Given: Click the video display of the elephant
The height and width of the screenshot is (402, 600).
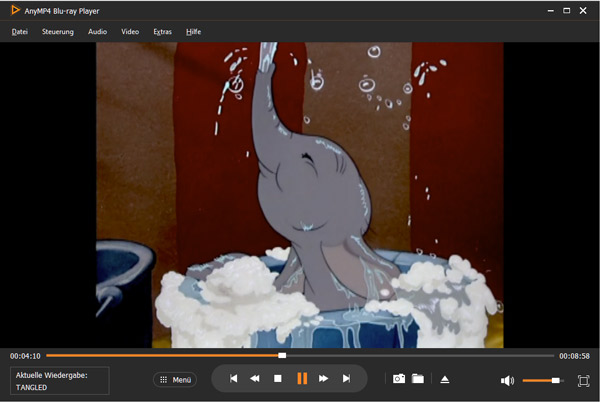Looking at the screenshot, I should click(300, 195).
